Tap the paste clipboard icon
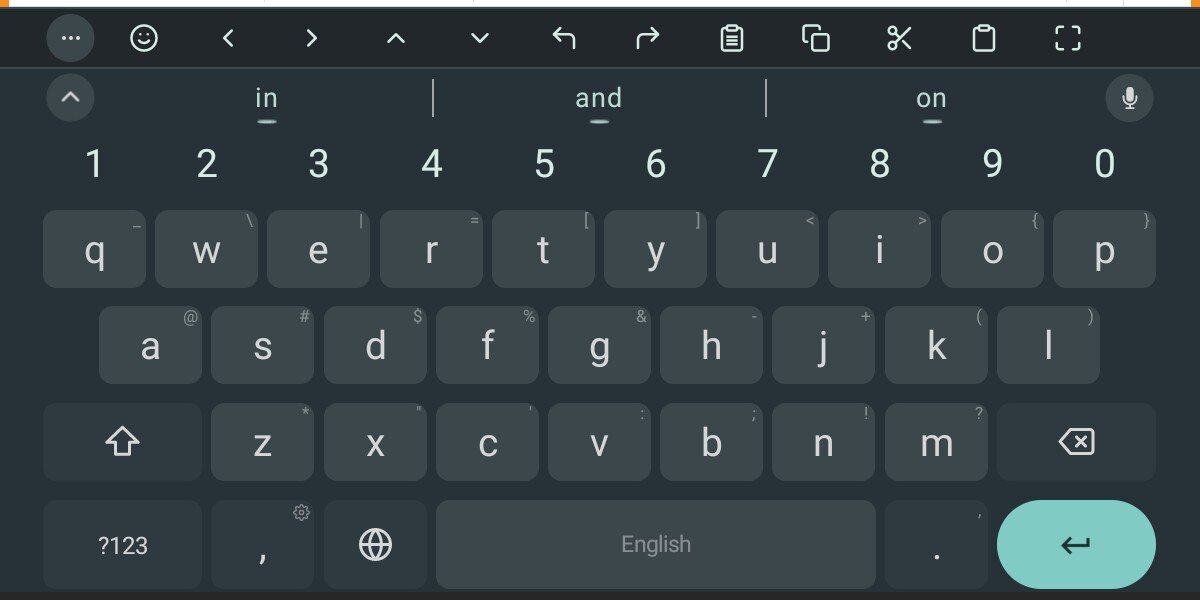 point(984,39)
